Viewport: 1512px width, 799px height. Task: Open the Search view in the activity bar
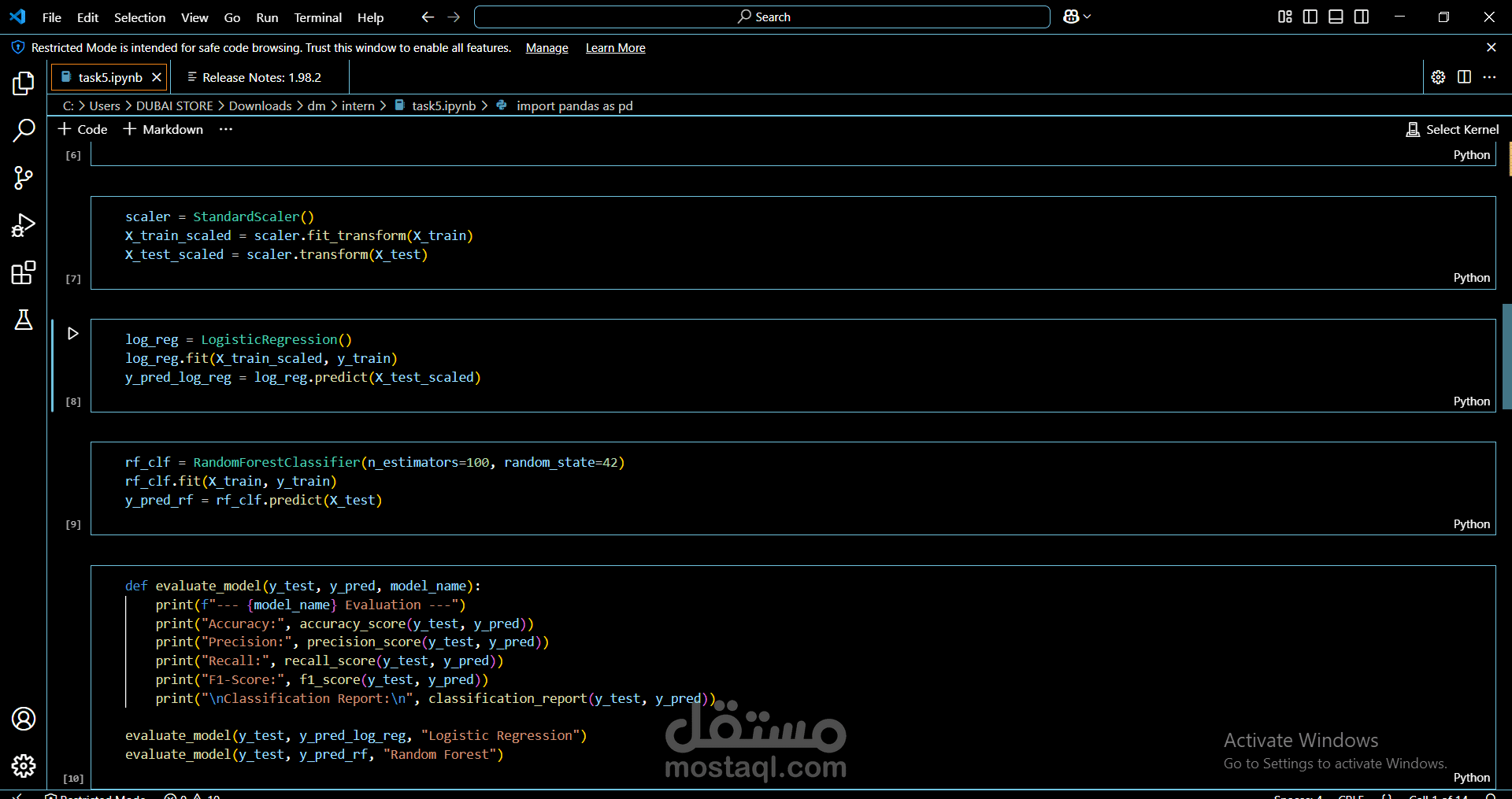[24, 131]
